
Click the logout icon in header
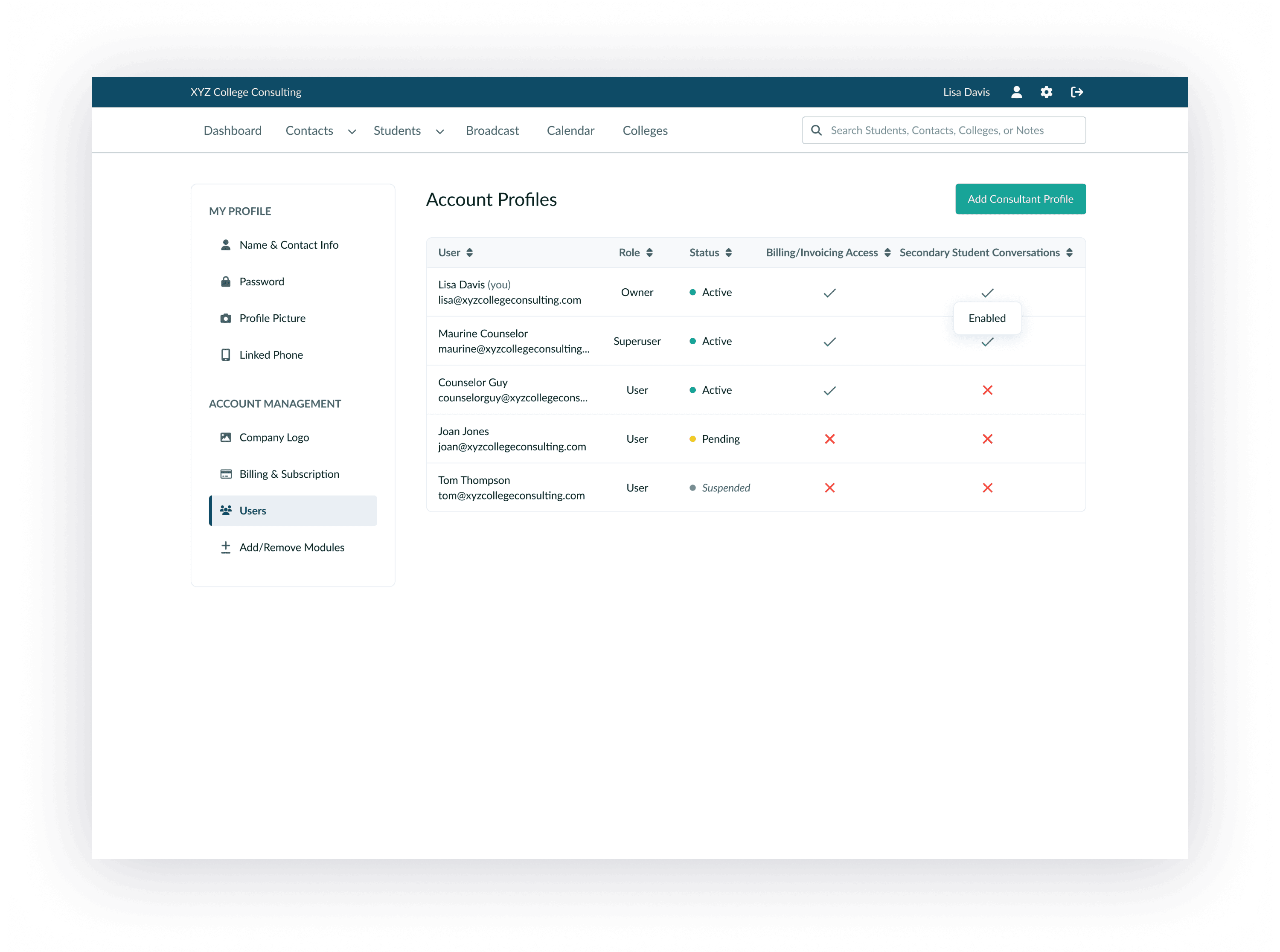[x=1076, y=92]
